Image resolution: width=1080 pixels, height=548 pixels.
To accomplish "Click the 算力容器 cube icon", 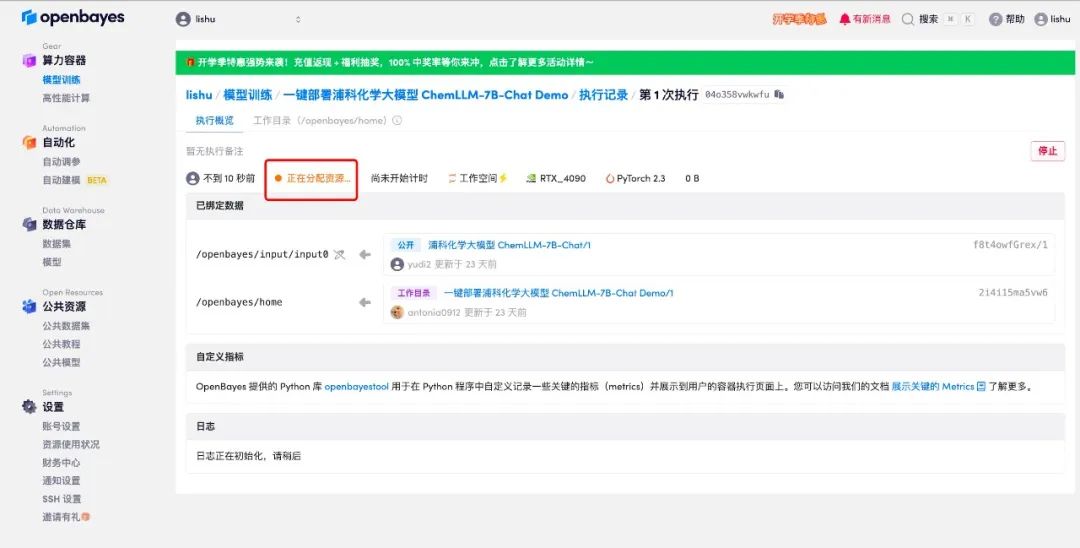I will point(29,61).
